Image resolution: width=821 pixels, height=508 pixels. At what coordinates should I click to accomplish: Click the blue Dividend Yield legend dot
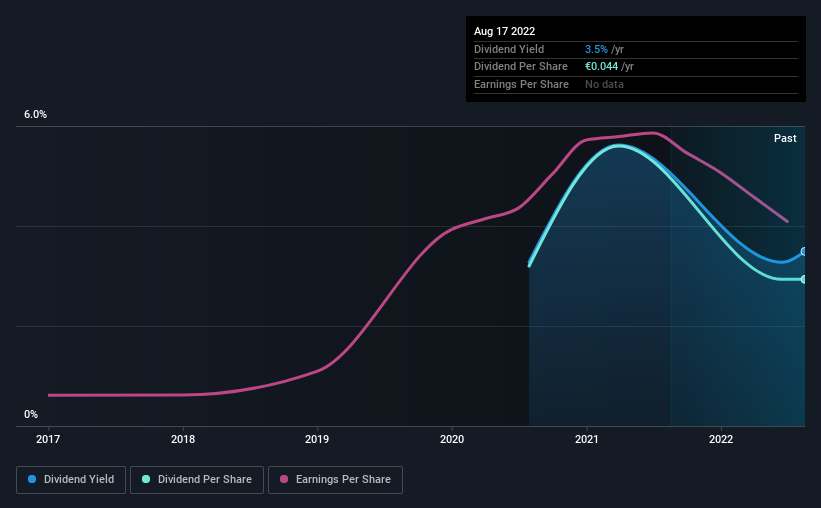tap(32, 479)
